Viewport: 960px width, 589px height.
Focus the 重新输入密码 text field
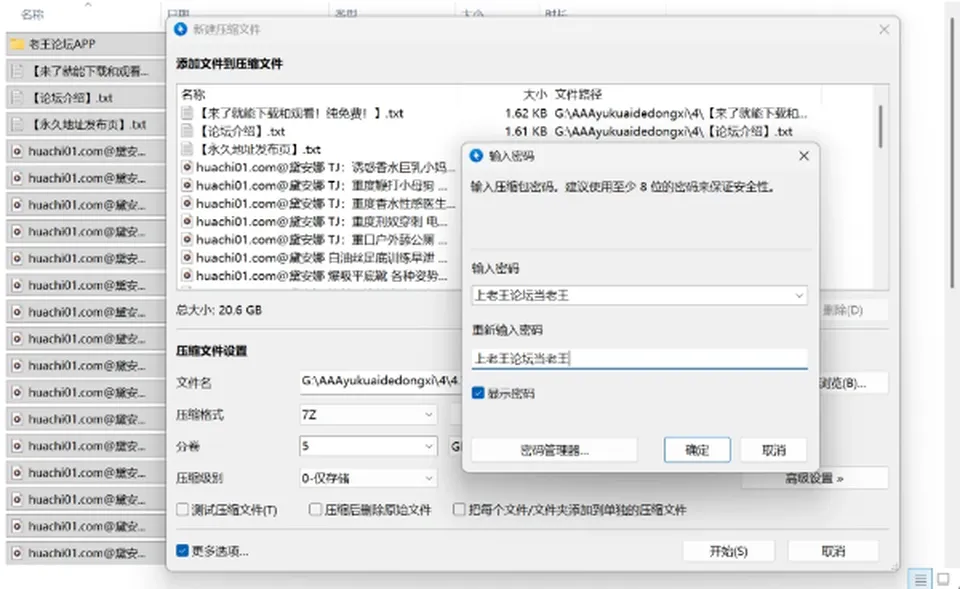click(x=639, y=359)
